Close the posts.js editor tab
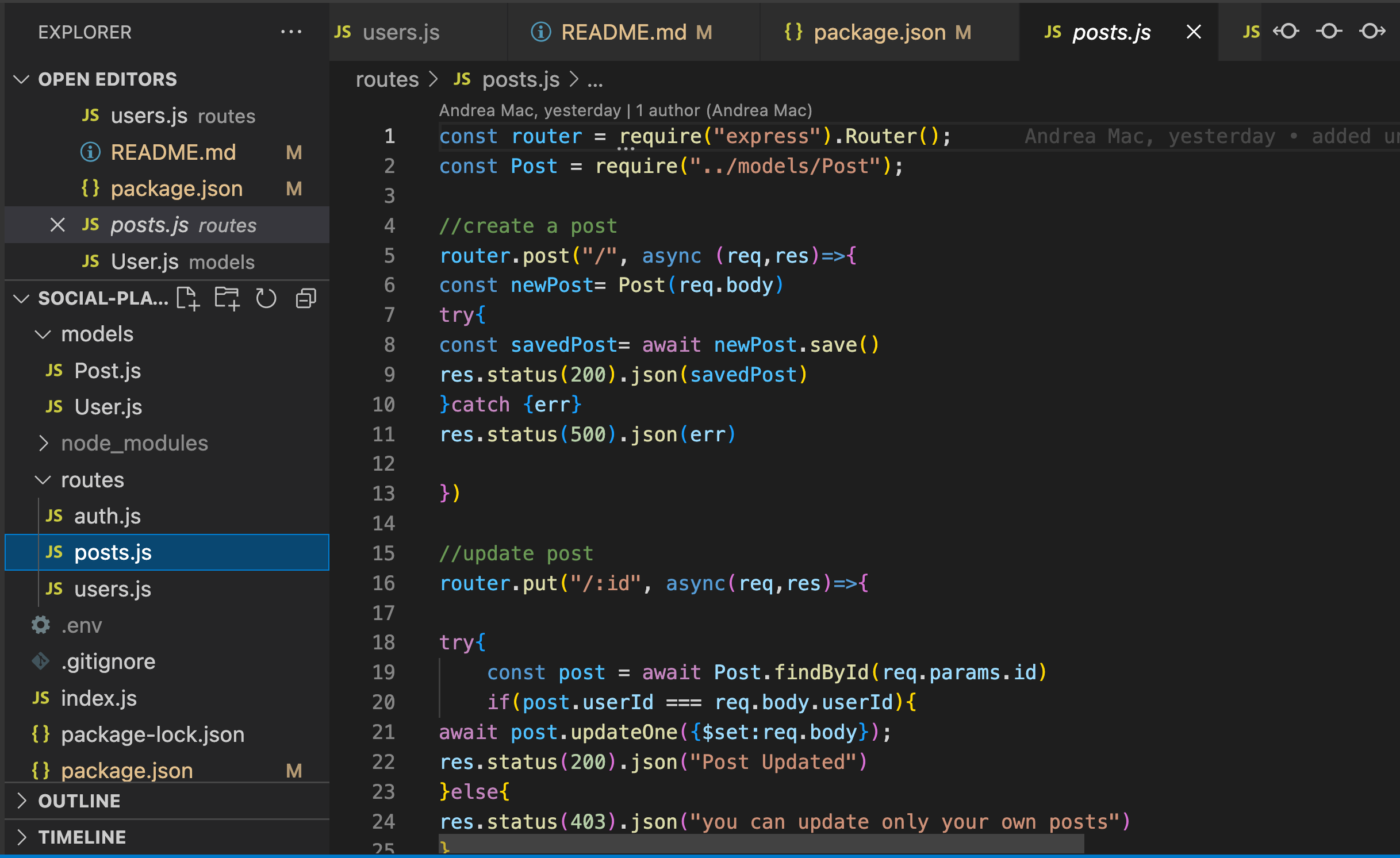The width and height of the screenshot is (1400, 858). pos(1194,32)
